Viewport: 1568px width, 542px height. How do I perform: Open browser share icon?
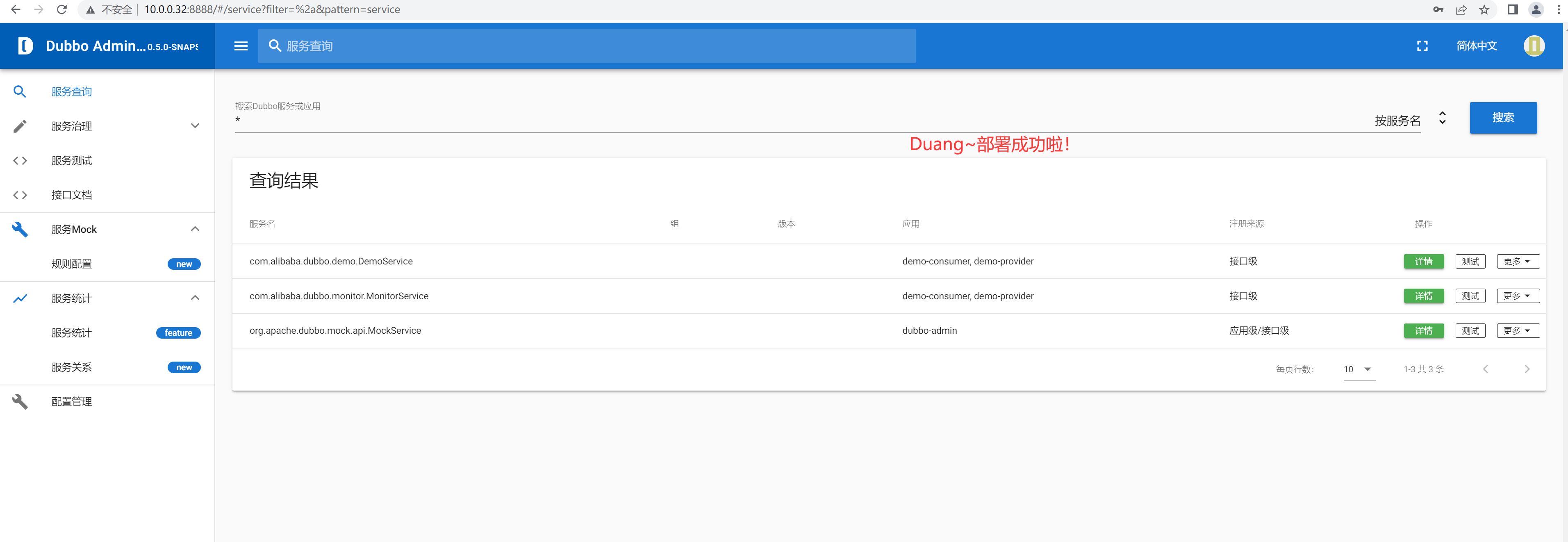[1461, 10]
